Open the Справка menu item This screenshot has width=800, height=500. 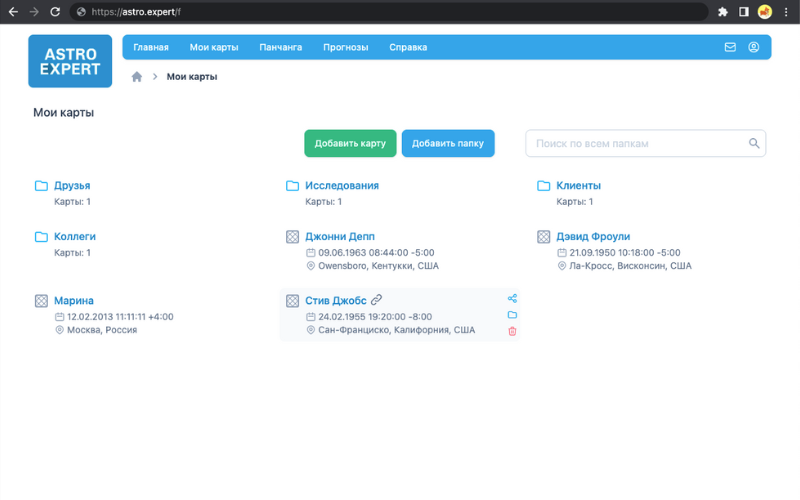pos(408,47)
